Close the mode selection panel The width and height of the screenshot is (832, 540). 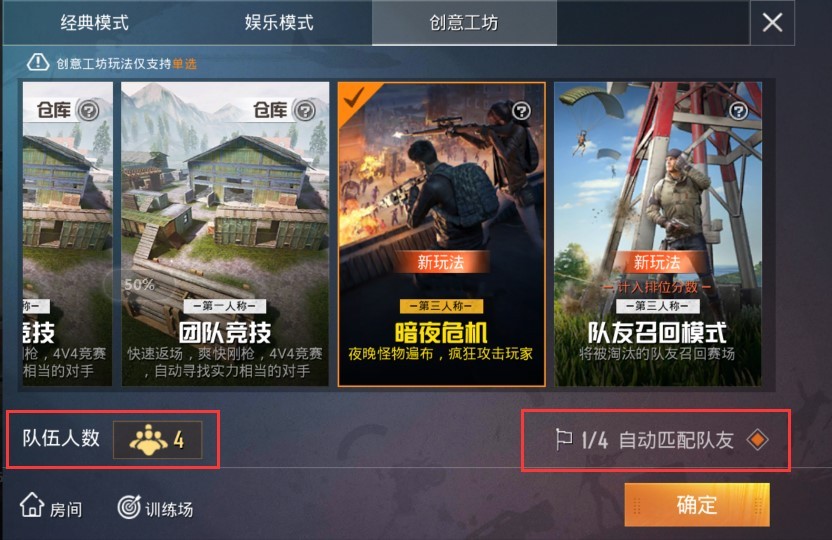click(x=772, y=23)
